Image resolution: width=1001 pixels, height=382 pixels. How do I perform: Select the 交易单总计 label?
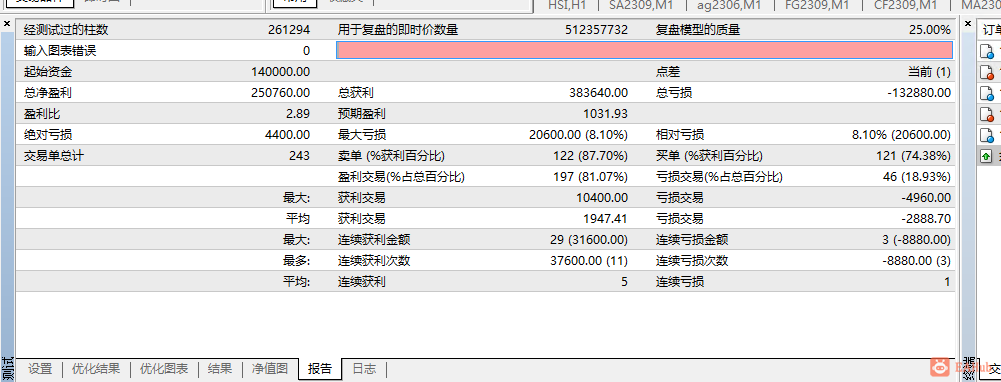[x=54, y=156]
